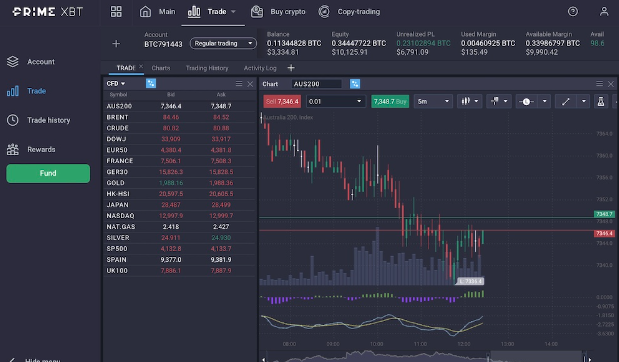The height and width of the screenshot is (362, 619).
Task: Open the 0.01 order size dropdown
Action: (336, 101)
